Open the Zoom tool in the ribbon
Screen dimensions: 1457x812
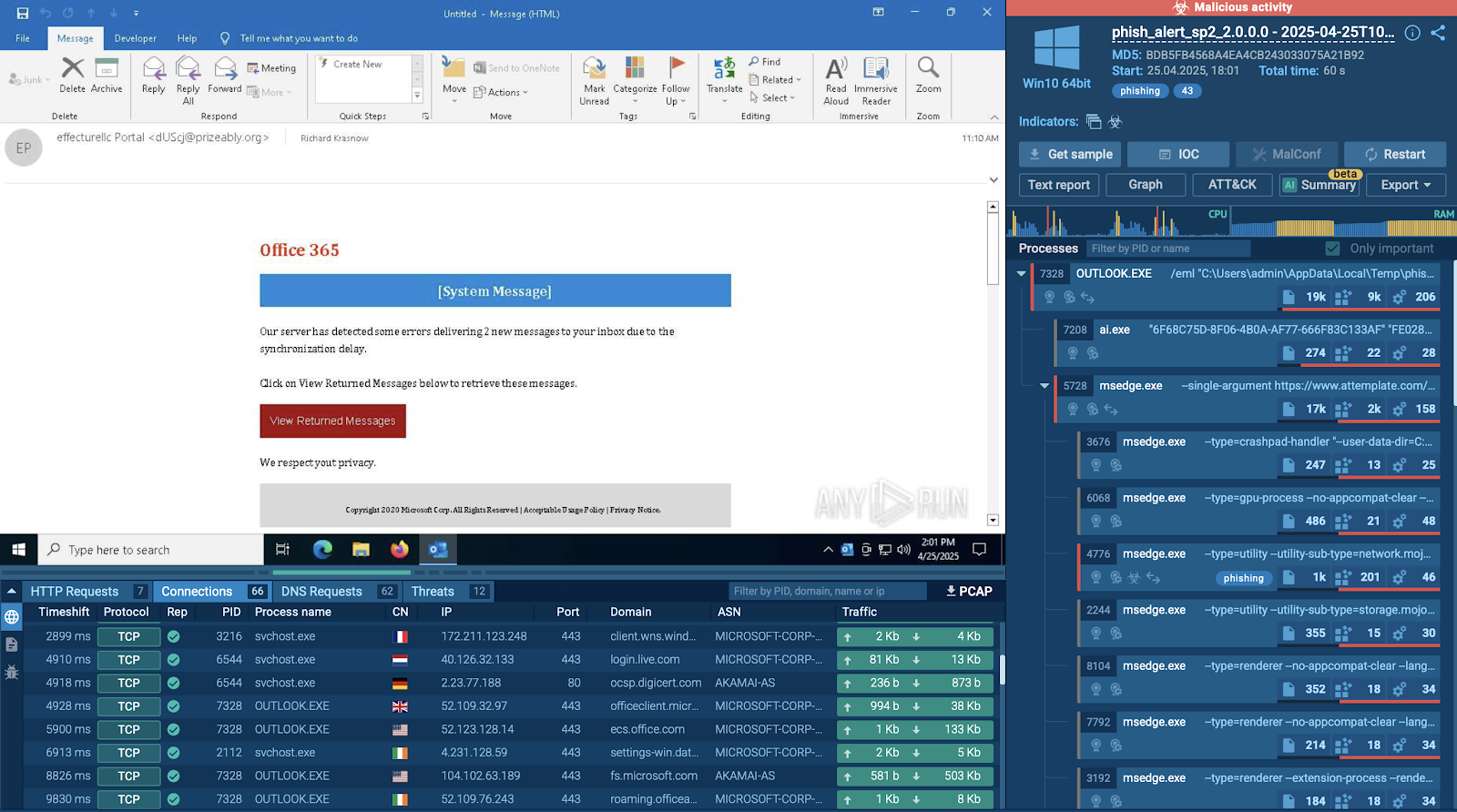tap(929, 76)
